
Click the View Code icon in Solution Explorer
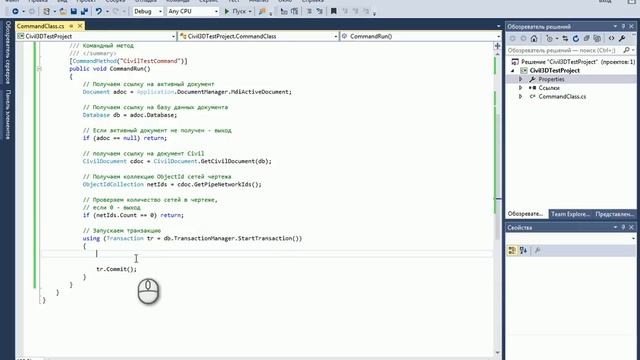click(x=611, y=39)
